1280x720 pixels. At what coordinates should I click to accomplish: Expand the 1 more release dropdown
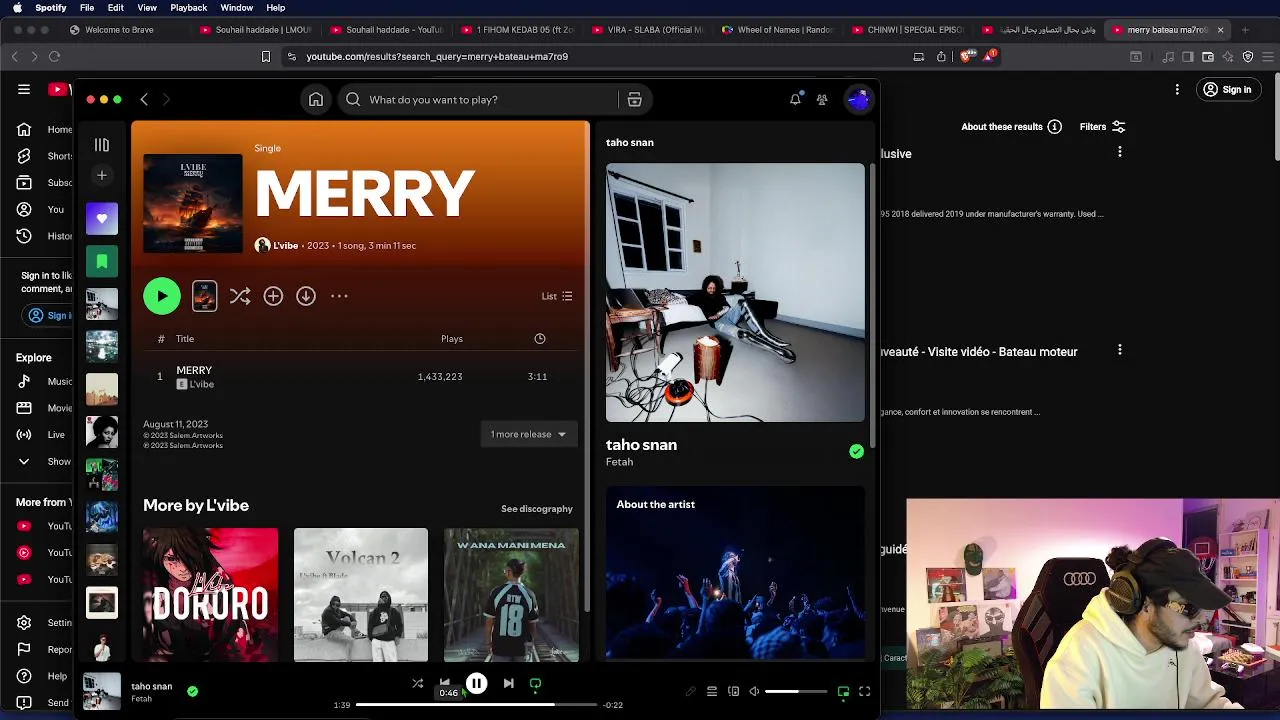pos(528,434)
